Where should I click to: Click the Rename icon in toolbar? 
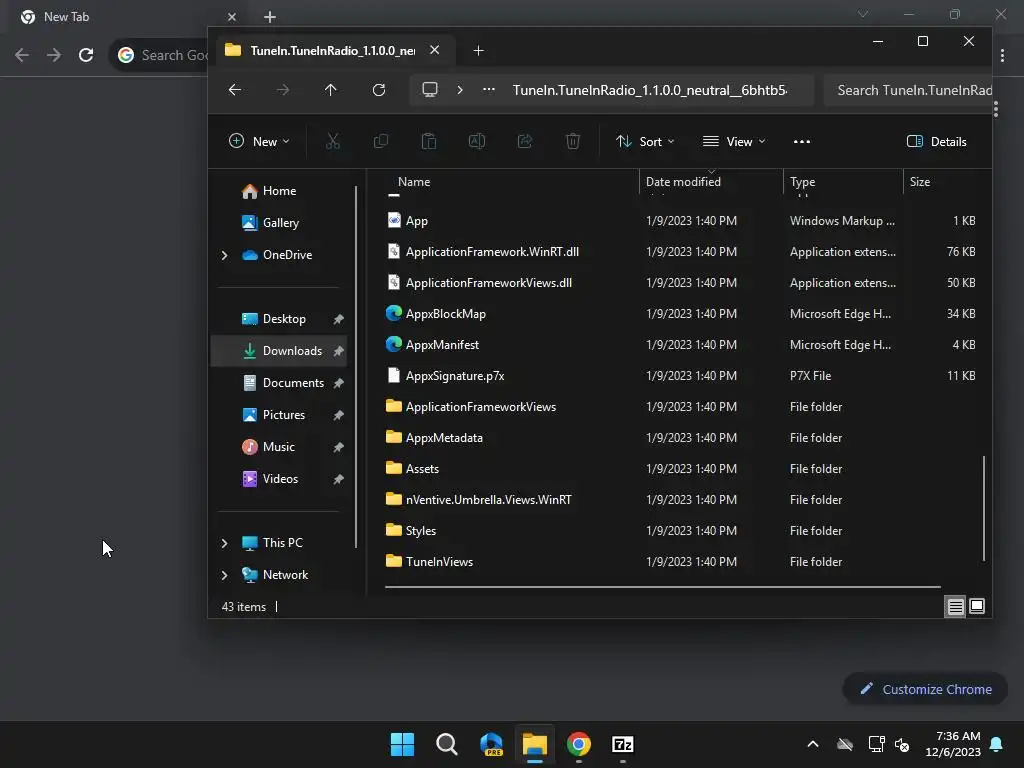click(477, 141)
